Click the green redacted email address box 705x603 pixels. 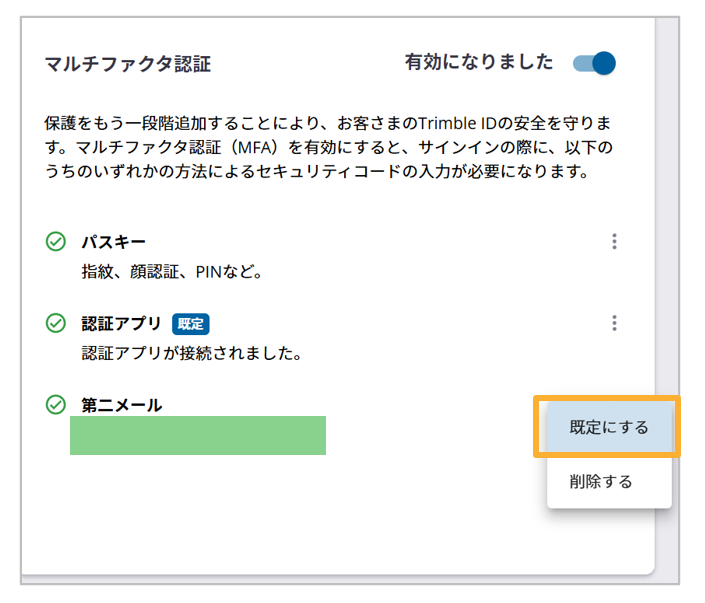pyautogui.click(x=198, y=435)
